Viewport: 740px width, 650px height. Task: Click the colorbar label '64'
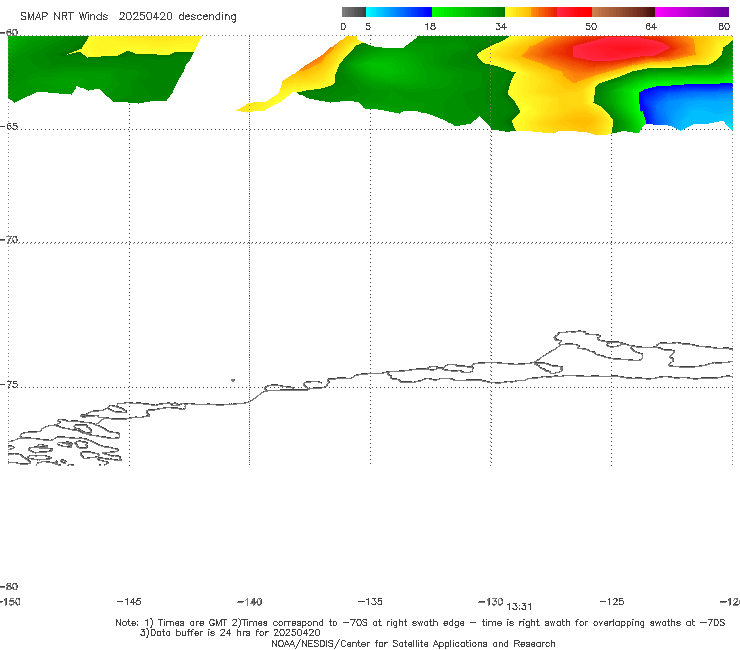click(651, 26)
